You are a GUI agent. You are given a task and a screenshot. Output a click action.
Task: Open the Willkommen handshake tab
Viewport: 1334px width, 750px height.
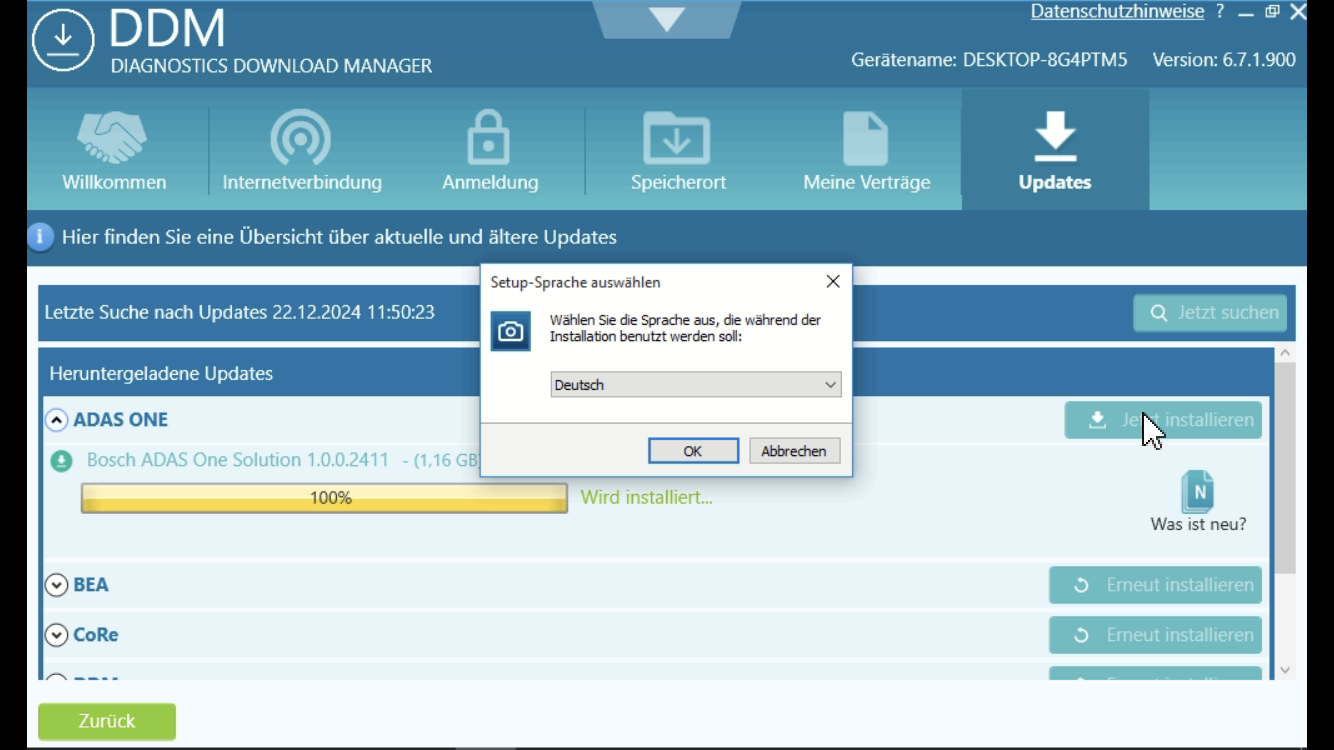tap(114, 150)
